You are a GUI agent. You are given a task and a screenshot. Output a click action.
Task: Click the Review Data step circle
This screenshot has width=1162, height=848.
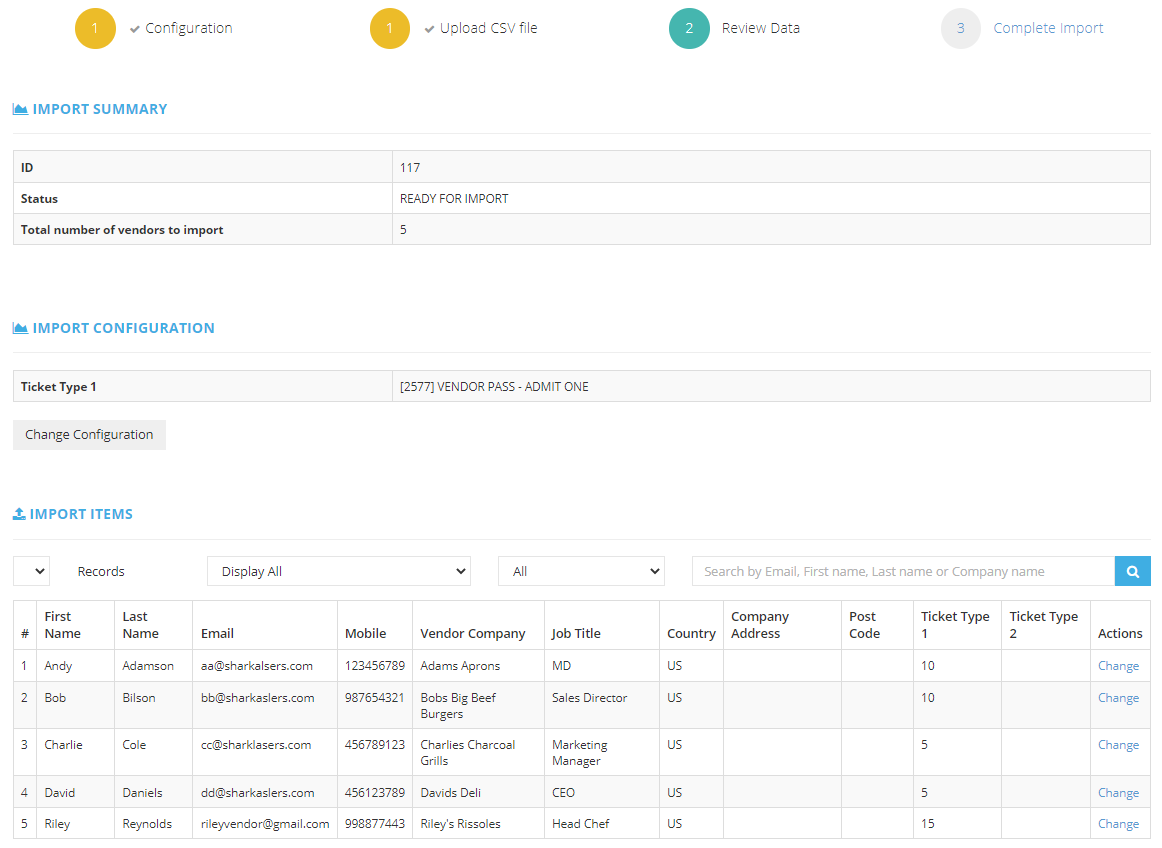689,28
